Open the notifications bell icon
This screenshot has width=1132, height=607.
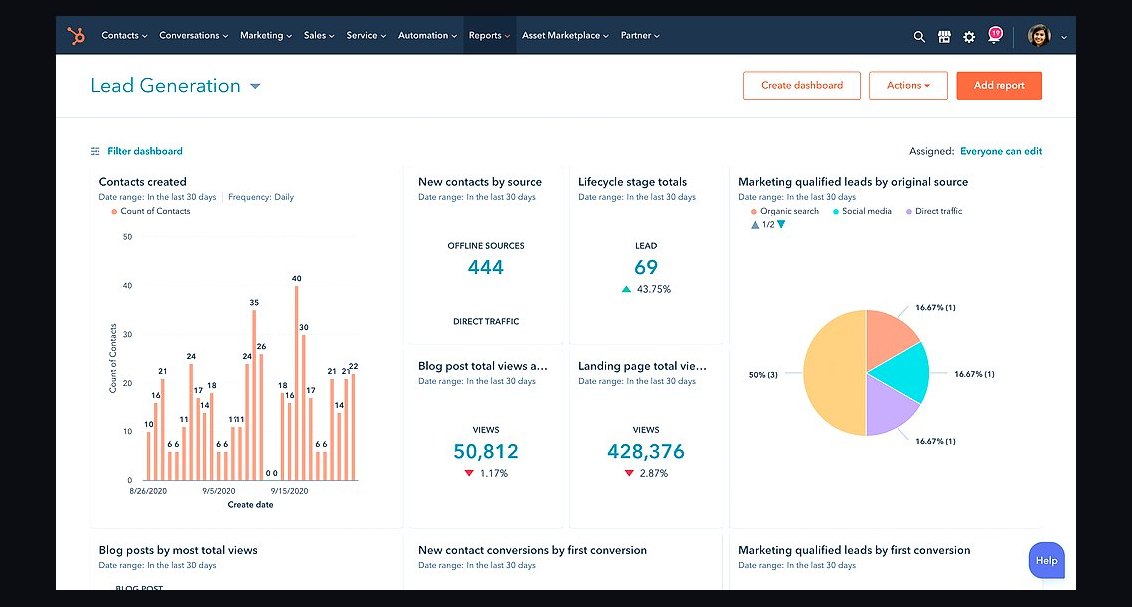[995, 35]
